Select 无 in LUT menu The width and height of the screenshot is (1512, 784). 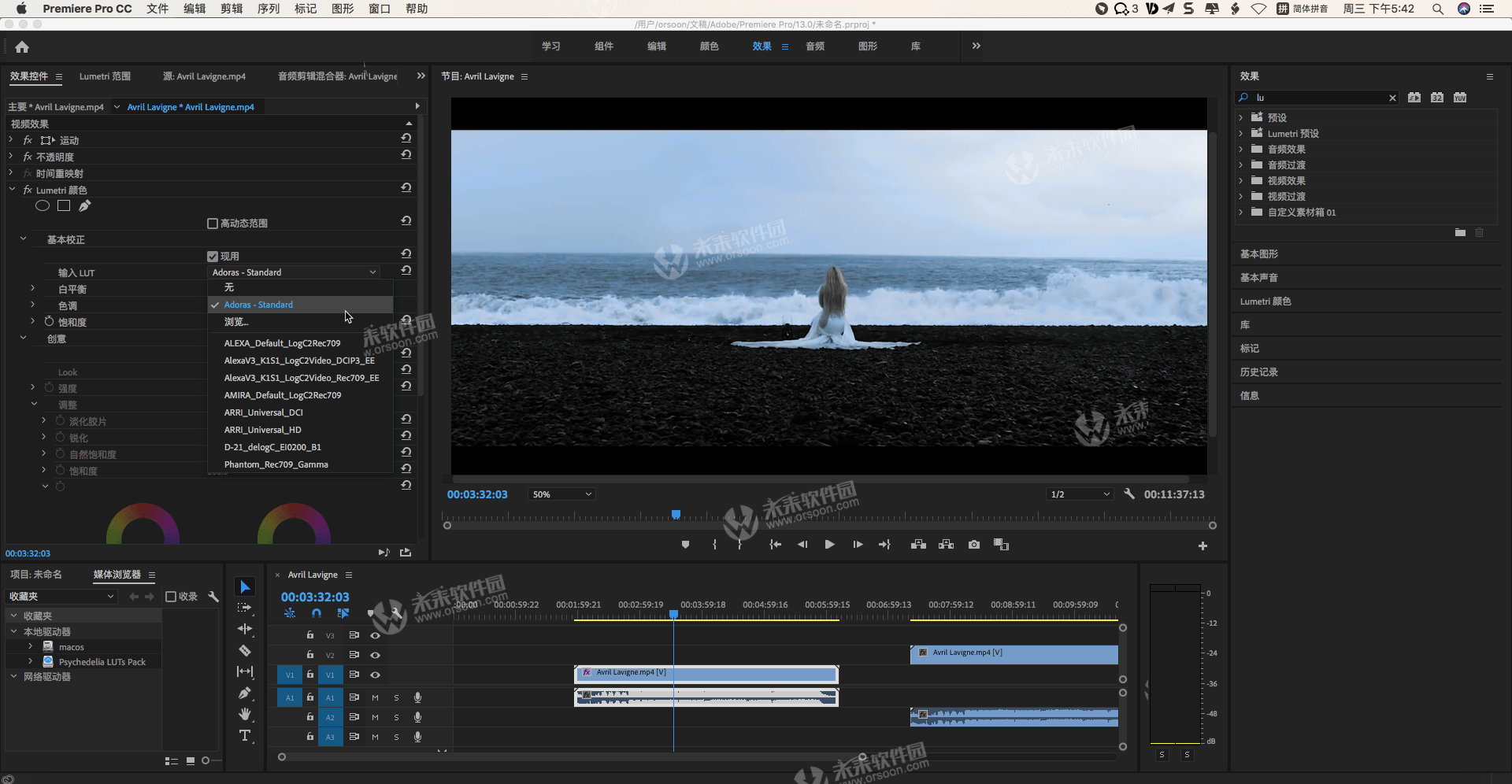click(x=300, y=287)
